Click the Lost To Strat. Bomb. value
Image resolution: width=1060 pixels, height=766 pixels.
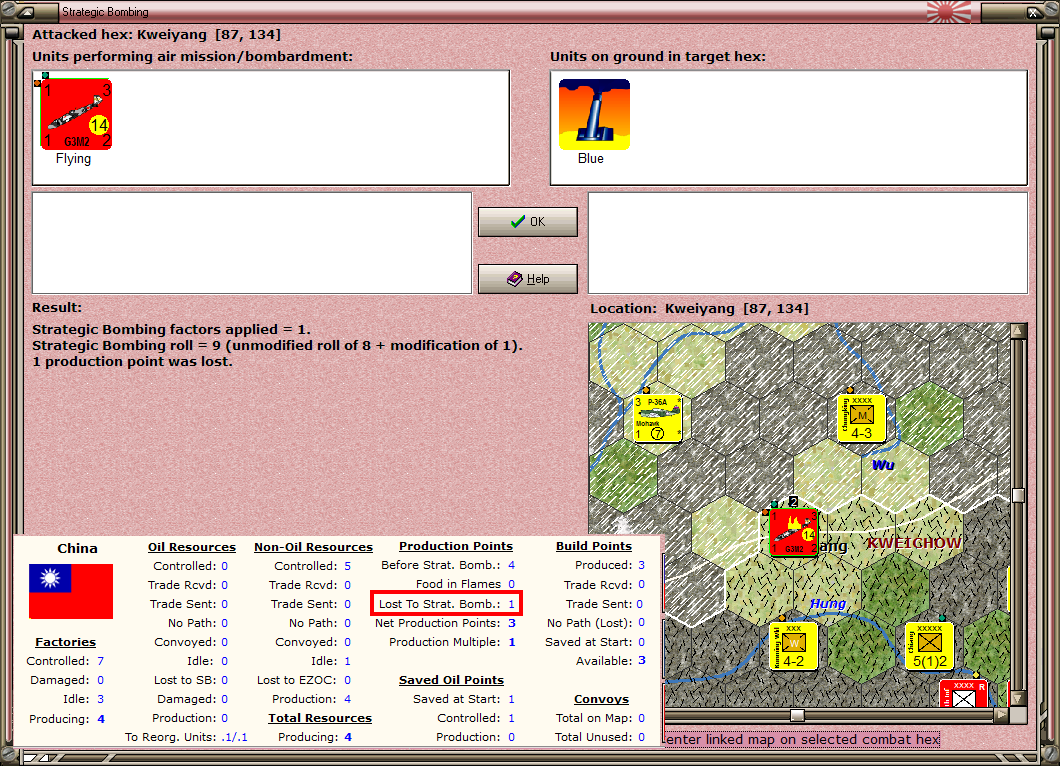[512, 604]
